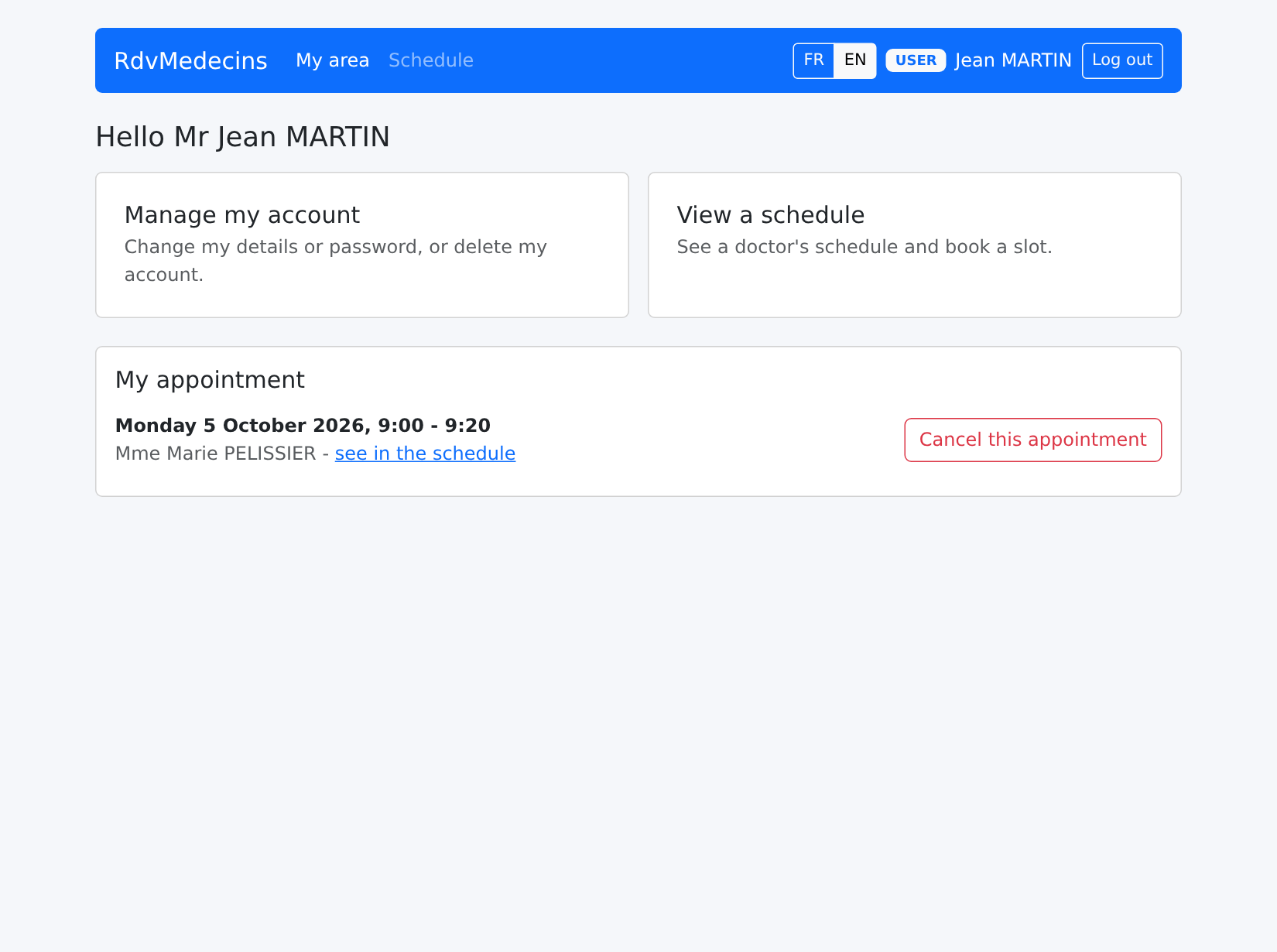Go to the Schedule nav item

[431, 60]
